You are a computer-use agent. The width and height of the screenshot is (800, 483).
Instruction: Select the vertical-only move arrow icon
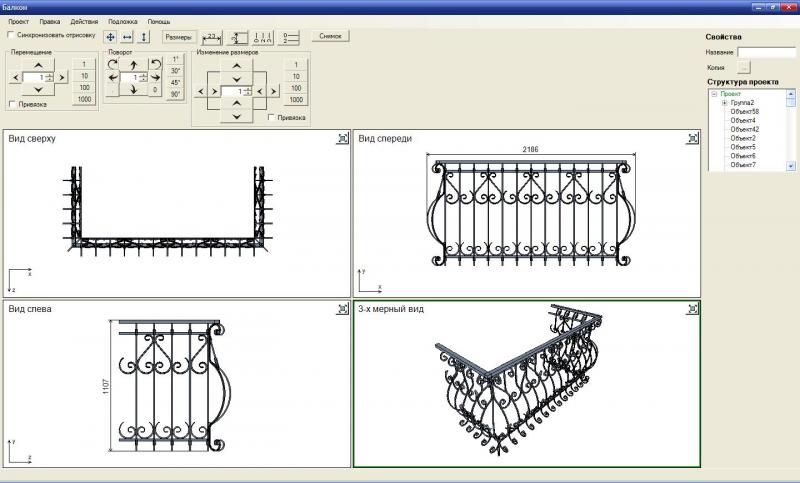(x=143, y=37)
